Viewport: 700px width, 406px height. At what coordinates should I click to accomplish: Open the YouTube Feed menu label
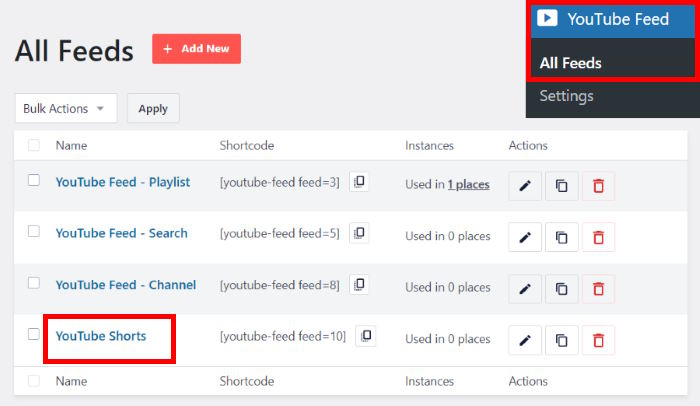618,19
